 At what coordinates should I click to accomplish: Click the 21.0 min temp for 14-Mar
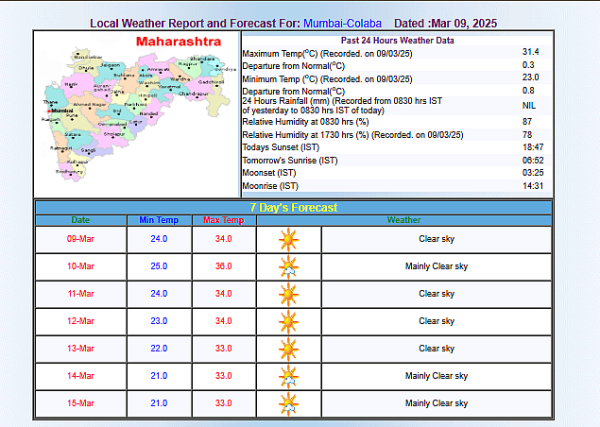(x=159, y=376)
